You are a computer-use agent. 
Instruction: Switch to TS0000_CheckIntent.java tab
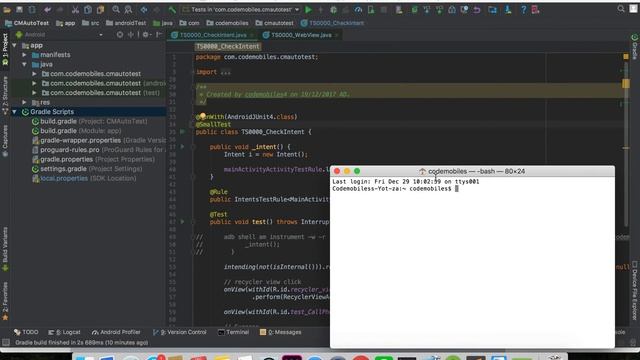tap(213, 35)
